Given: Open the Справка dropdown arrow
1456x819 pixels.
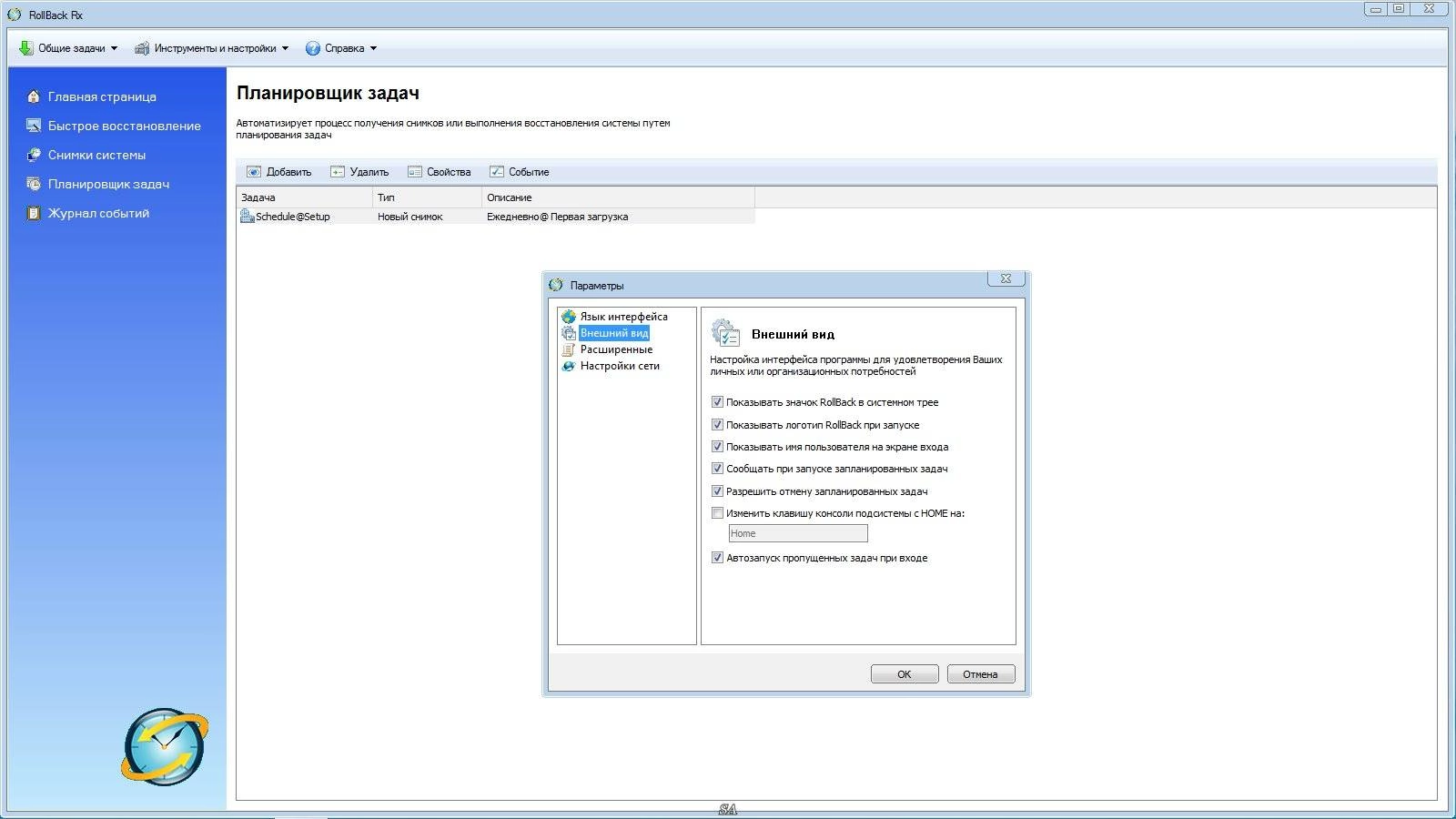Looking at the screenshot, I should [x=373, y=48].
